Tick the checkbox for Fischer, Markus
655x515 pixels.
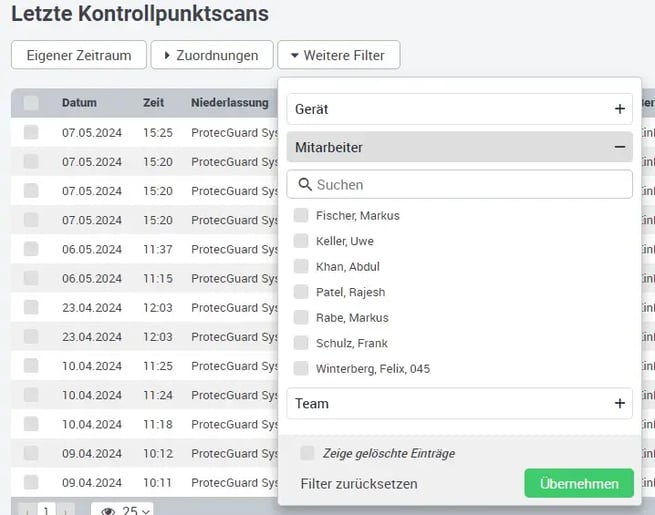[301, 216]
